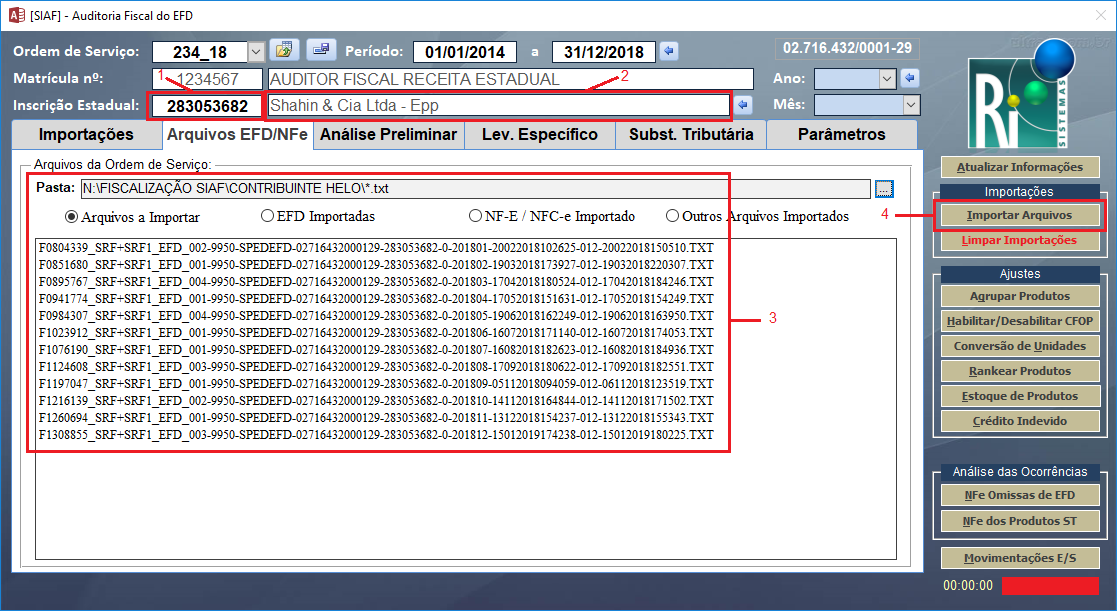The image size is (1117, 611).
Task: Open the Ordem de Serviço dropdown
Action: (255, 51)
